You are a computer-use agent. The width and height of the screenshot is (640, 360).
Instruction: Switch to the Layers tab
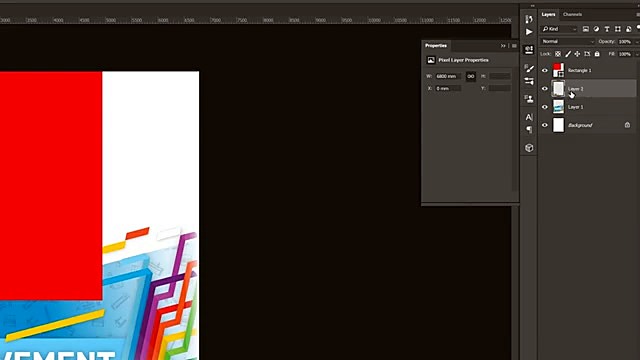(548, 14)
